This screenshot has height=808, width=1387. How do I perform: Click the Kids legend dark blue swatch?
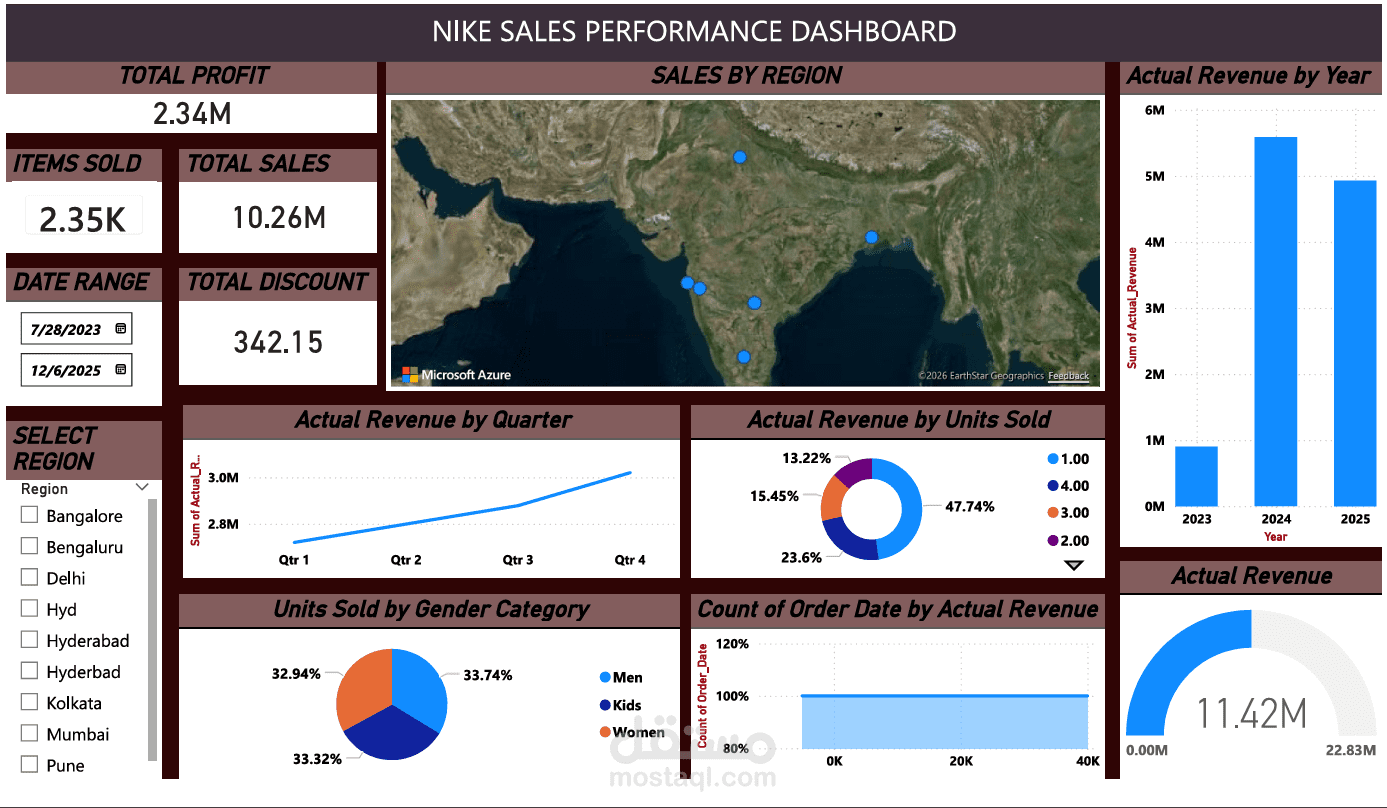[605, 705]
